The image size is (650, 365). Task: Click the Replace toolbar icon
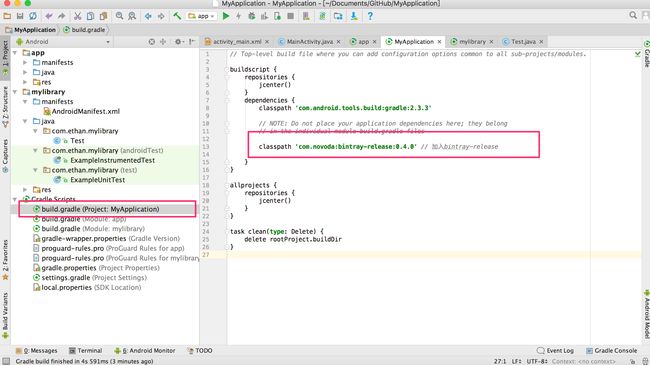pos(132,16)
